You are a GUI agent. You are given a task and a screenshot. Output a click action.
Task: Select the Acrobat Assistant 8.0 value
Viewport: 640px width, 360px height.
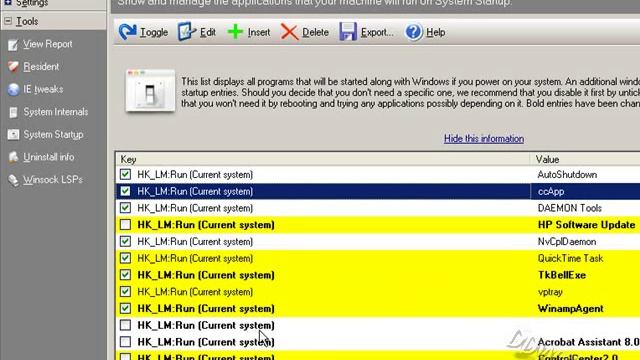pos(589,342)
